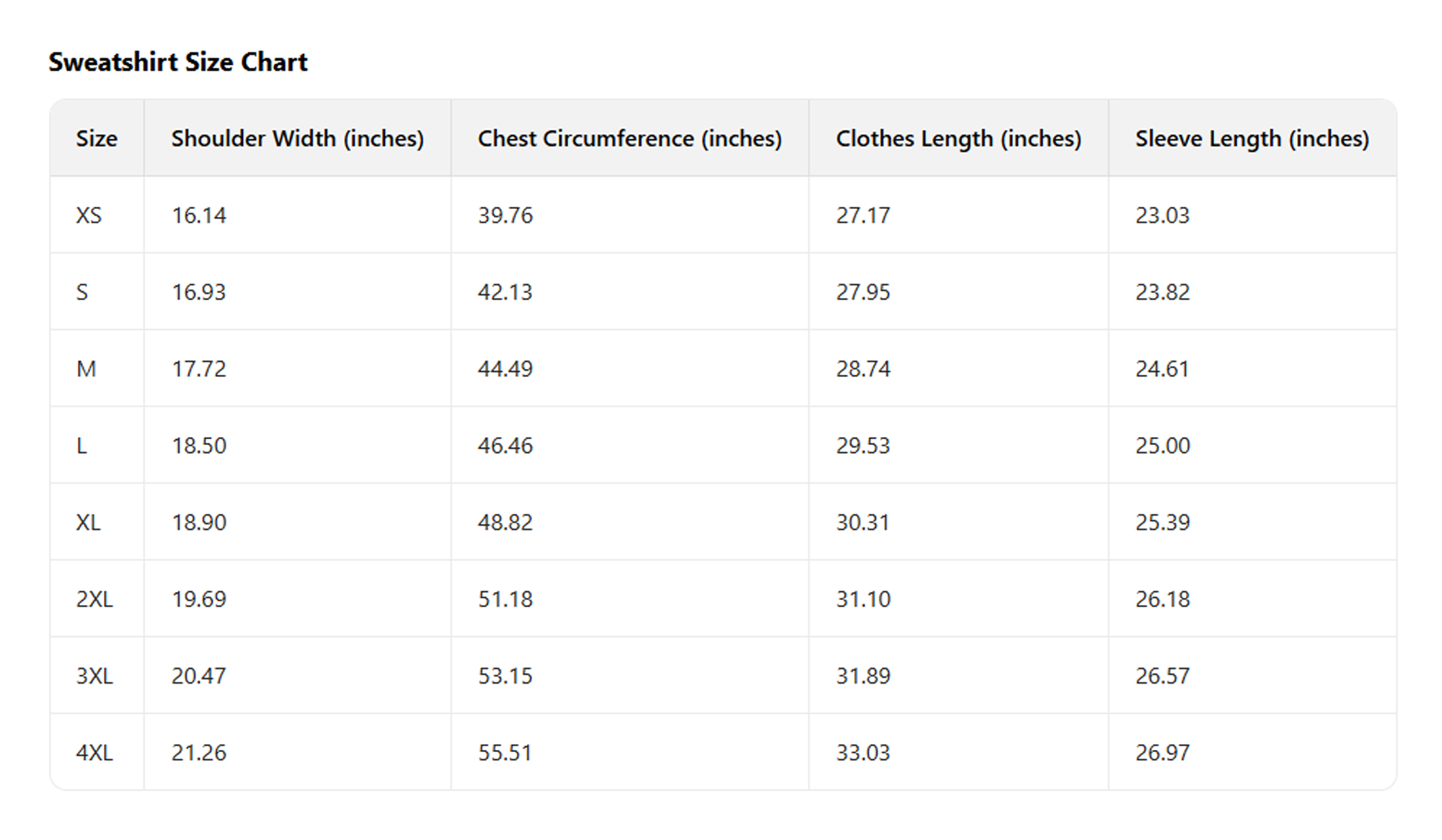This screenshot has width=1442, height=840.
Task: Click shoulder width value 16.14
Action: (198, 216)
